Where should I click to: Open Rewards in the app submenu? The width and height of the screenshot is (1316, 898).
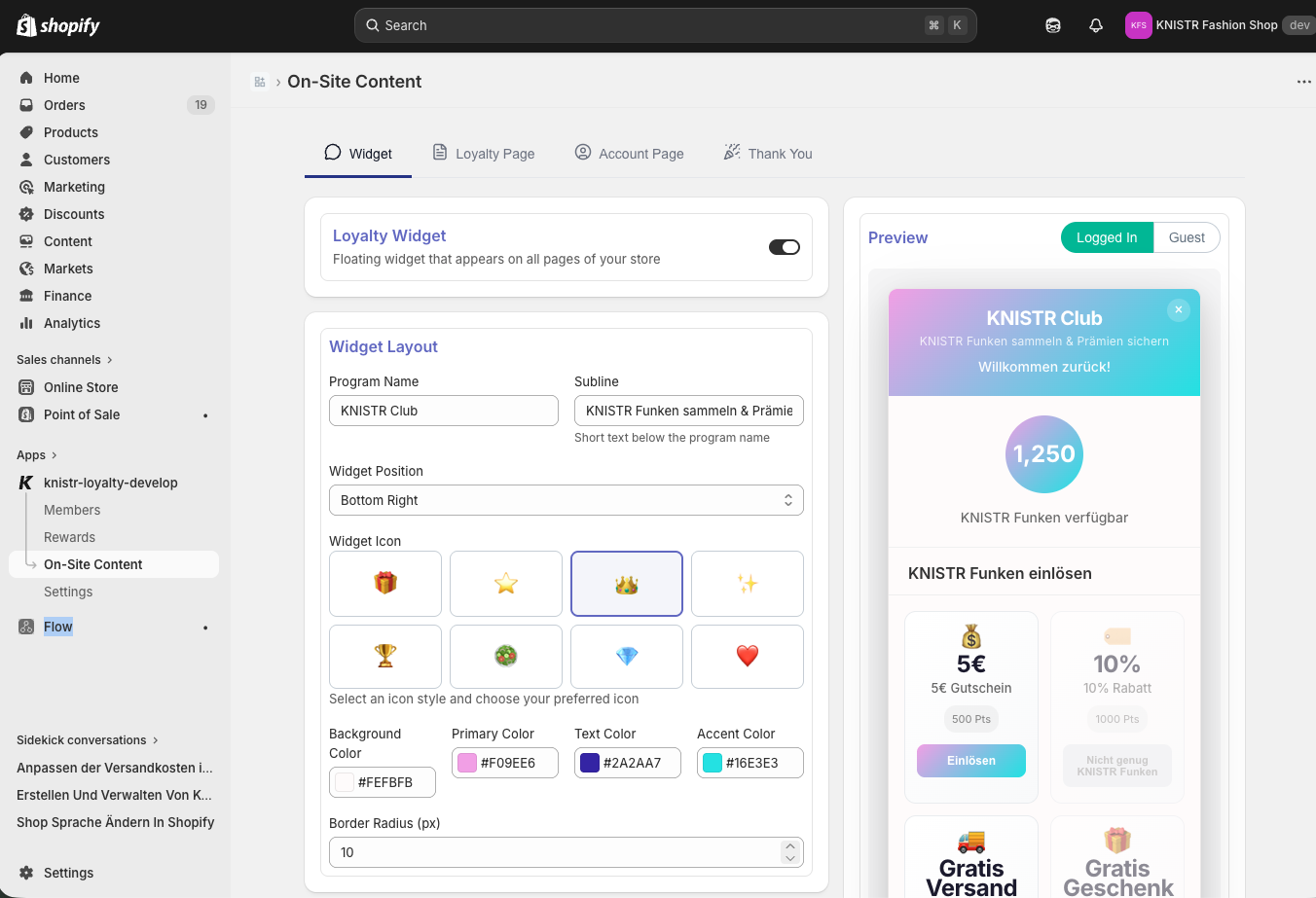pyautogui.click(x=69, y=537)
